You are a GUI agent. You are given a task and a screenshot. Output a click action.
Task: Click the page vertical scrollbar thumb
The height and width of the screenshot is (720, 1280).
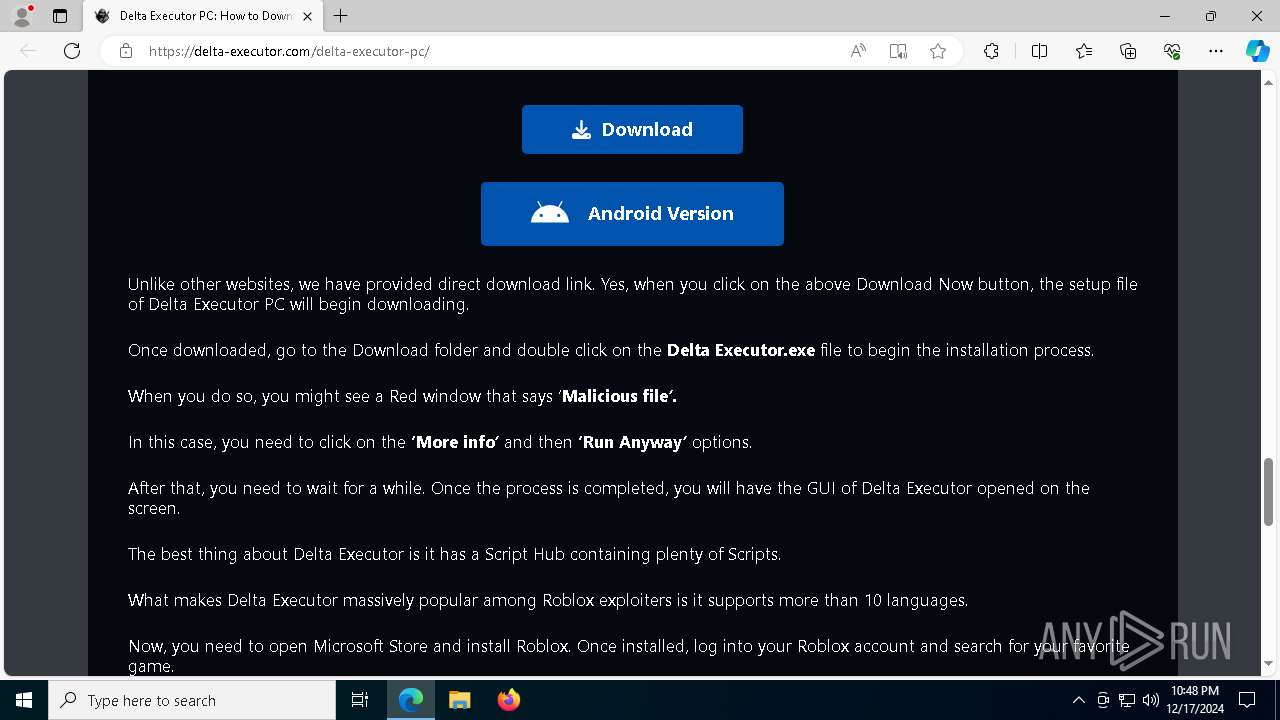1269,491
